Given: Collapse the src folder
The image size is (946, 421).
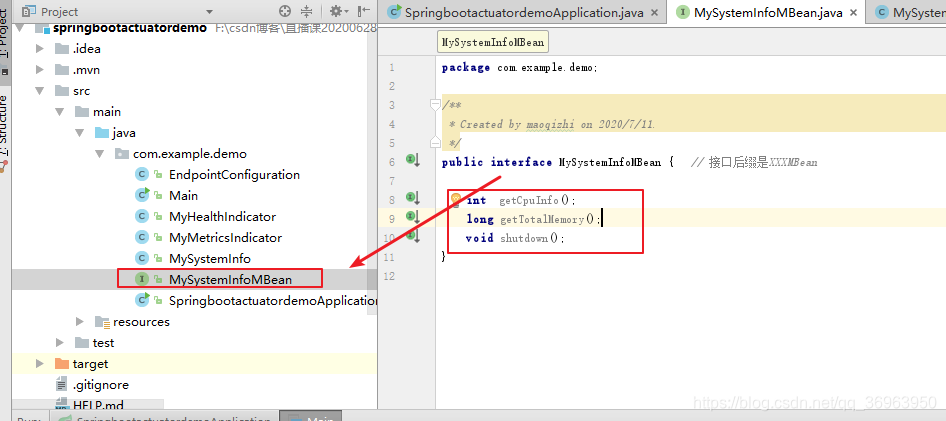Looking at the screenshot, I should click(40, 91).
